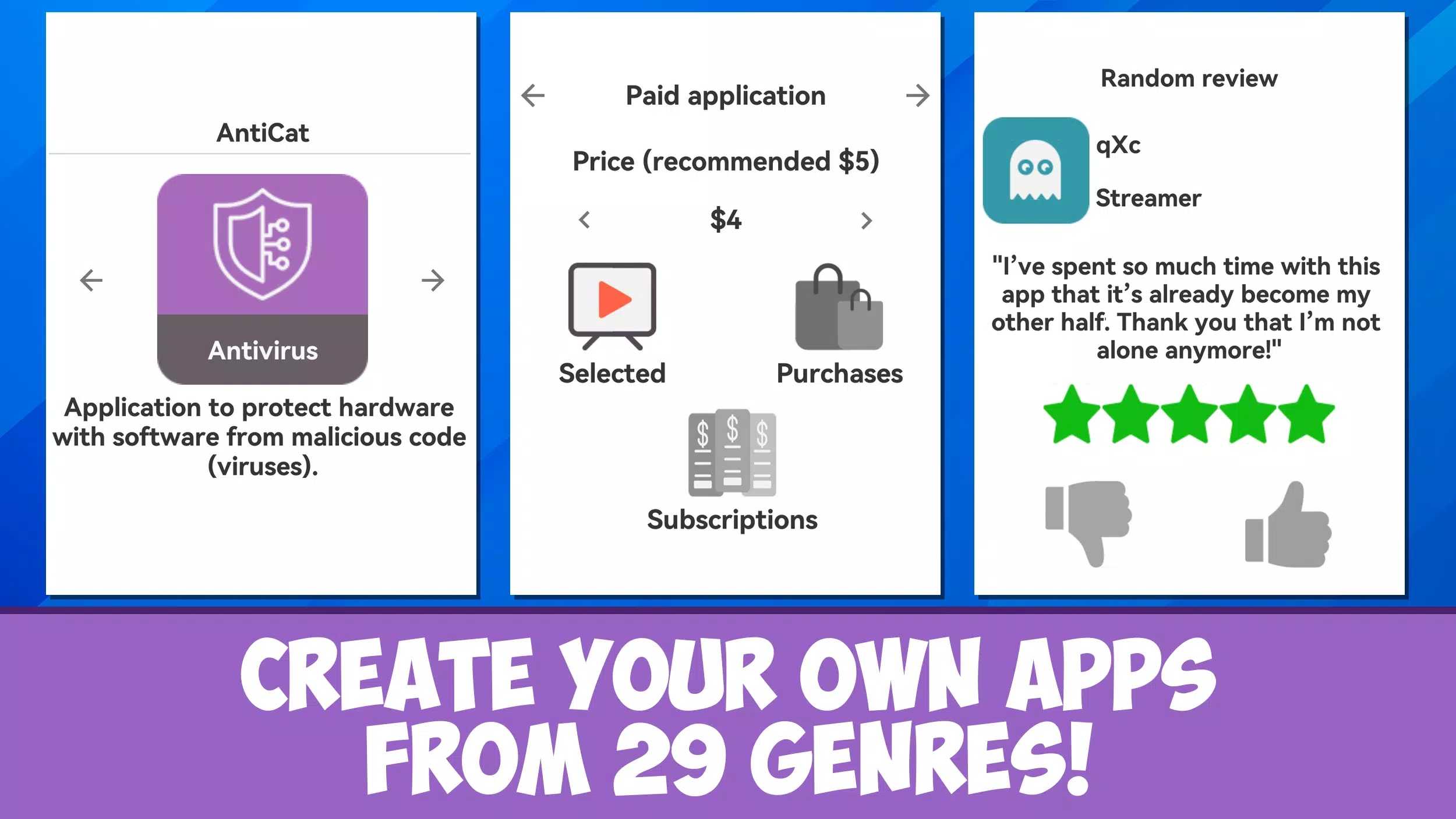This screenshot has width=1456, height=819.
Task: Select the Antivirus app icon
Action: 262,278
